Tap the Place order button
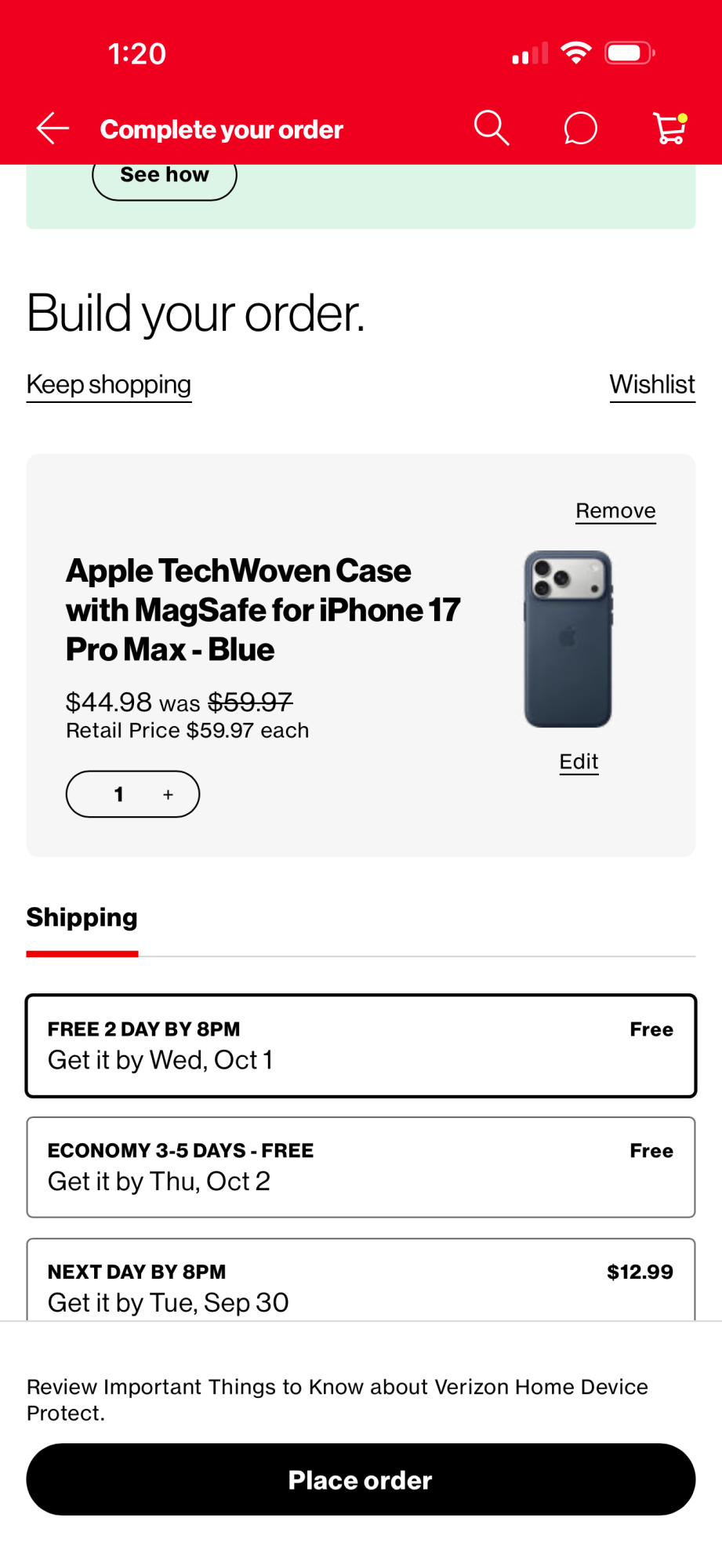This screenshot has width=722, height=1568. [x=361, y=1479]
